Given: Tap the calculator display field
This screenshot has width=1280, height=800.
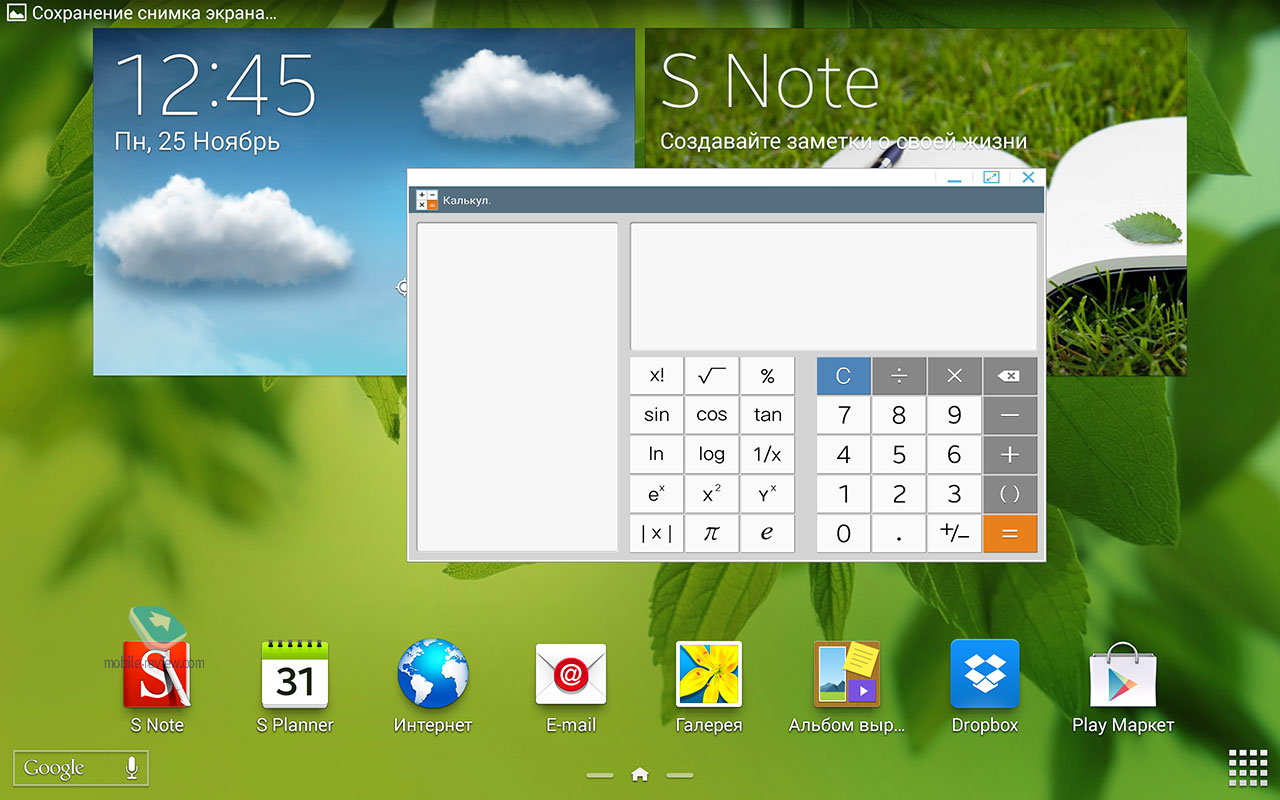Looking at the screenshot, I should tap(833, 286).
